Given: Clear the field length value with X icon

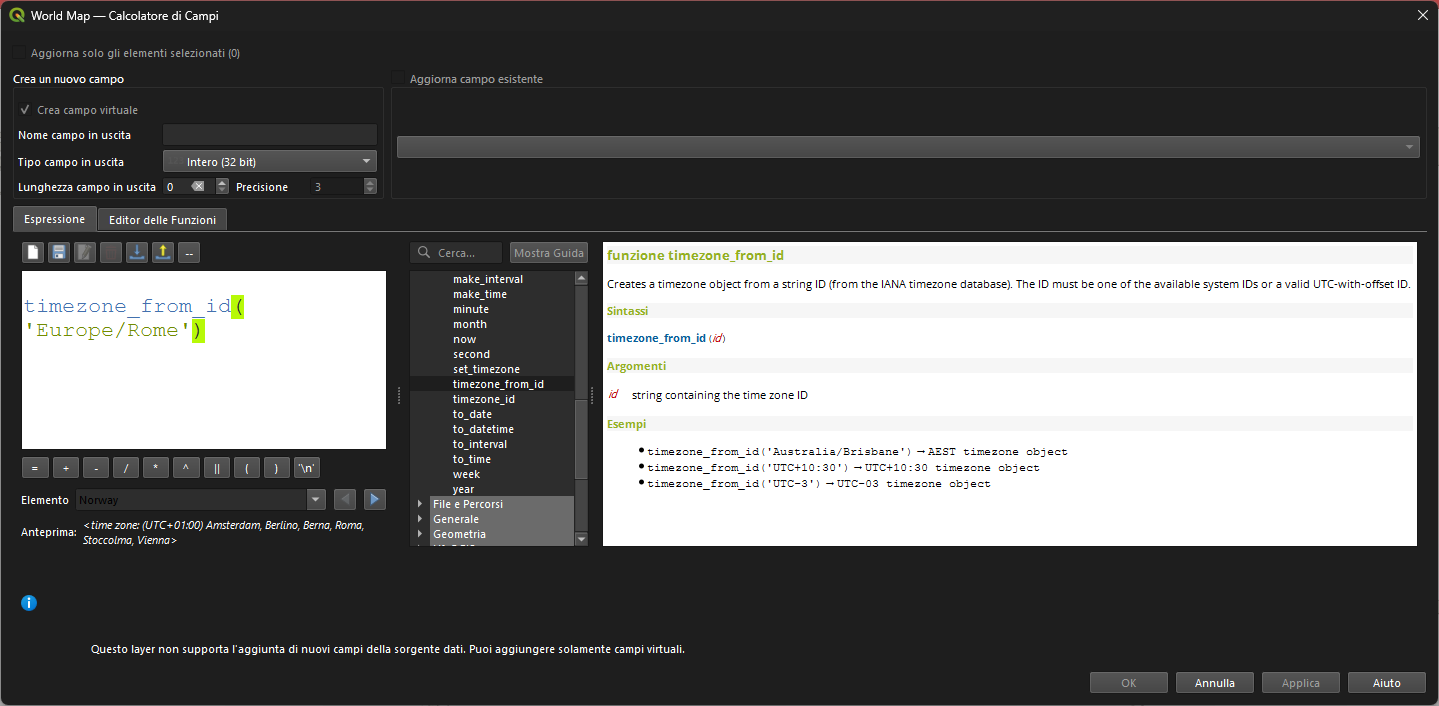Looking at the screenshot, I should 198,187.
